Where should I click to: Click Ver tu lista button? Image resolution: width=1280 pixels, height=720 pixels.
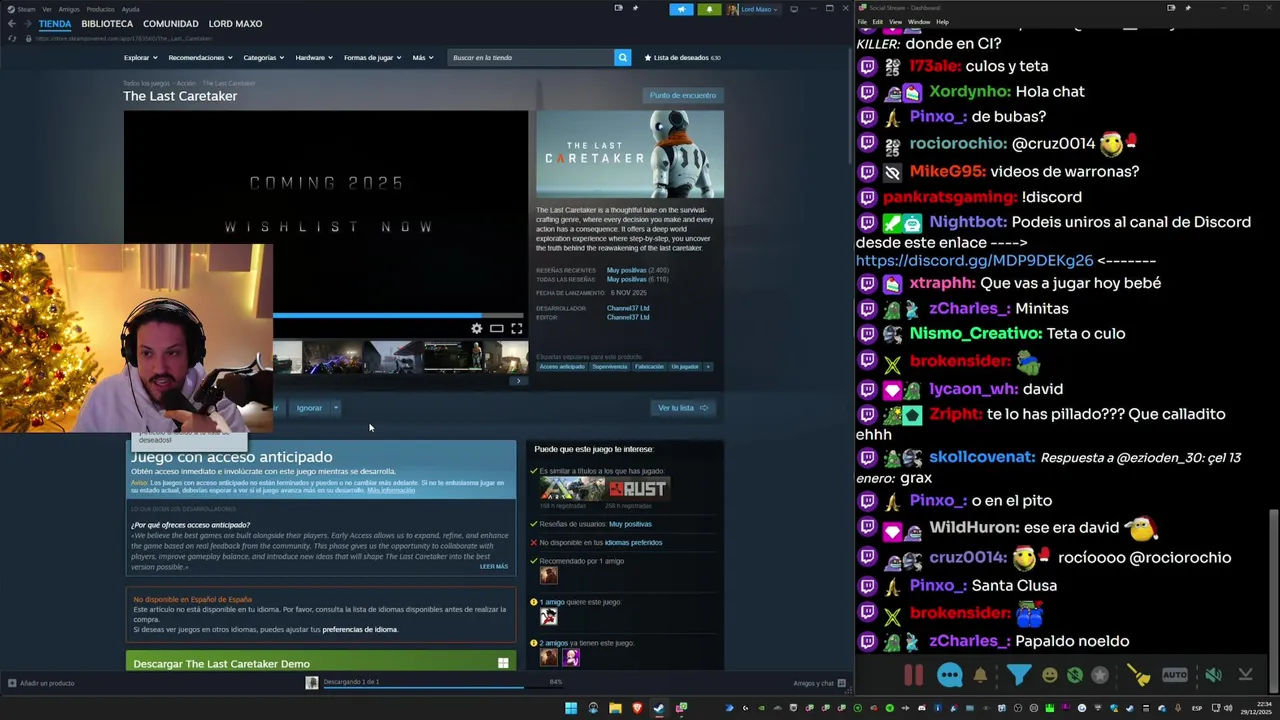683,407
